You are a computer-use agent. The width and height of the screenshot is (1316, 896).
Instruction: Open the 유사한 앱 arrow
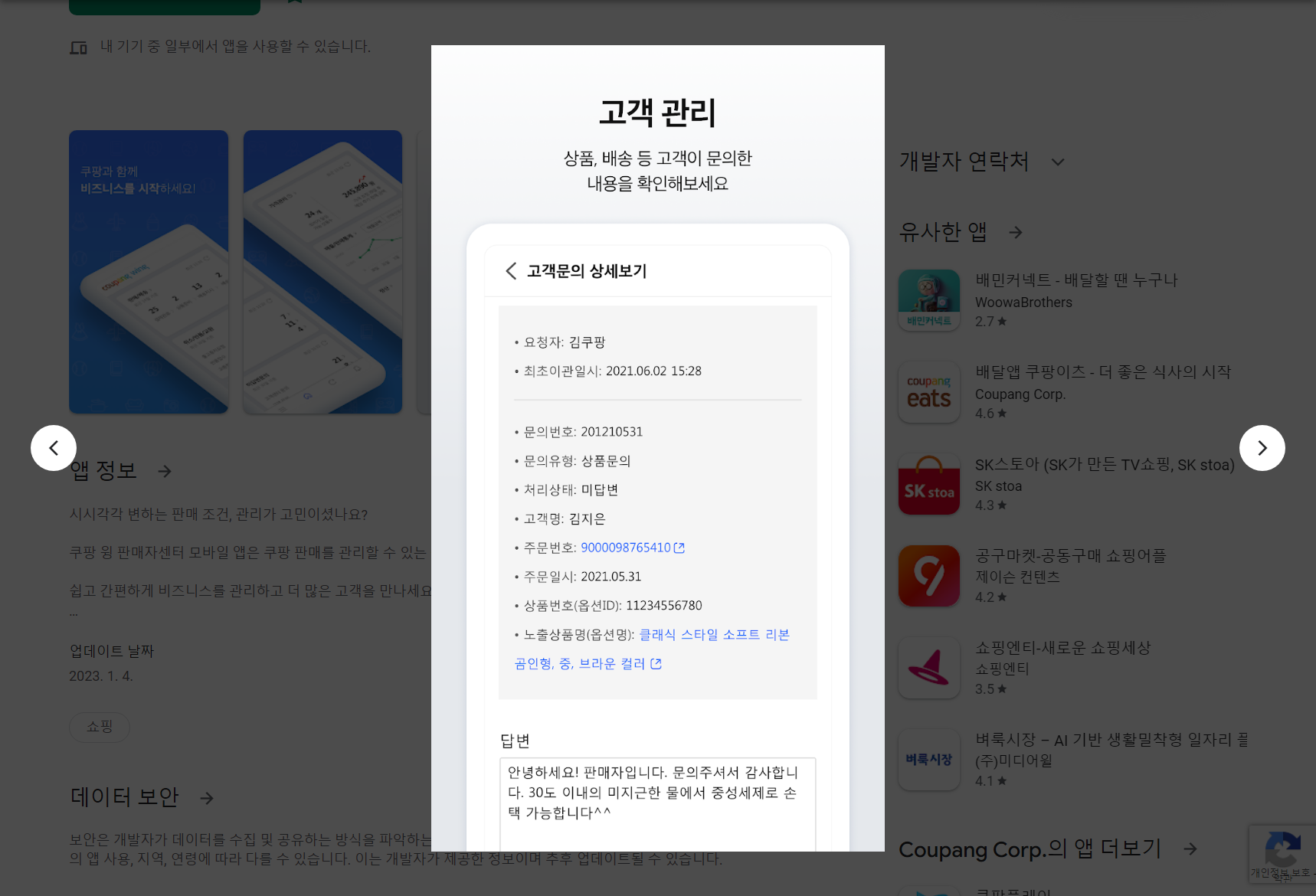[x=1015, y=232]
